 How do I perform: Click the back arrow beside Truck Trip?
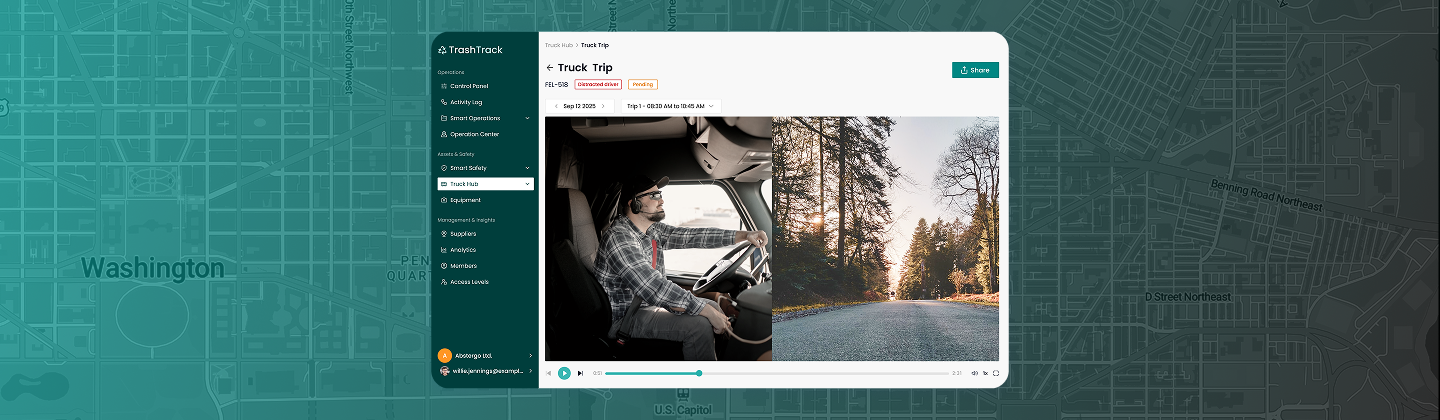pos(550,68)
